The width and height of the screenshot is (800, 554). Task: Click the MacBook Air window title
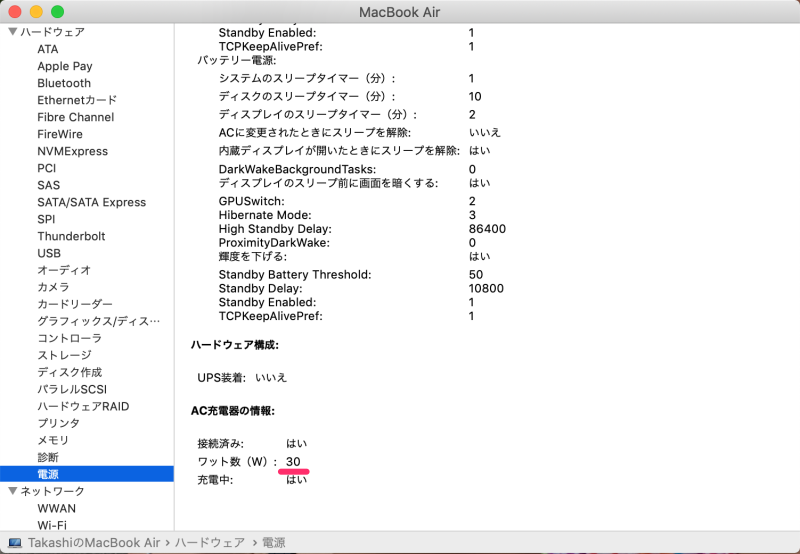click(x=399, y=12)
